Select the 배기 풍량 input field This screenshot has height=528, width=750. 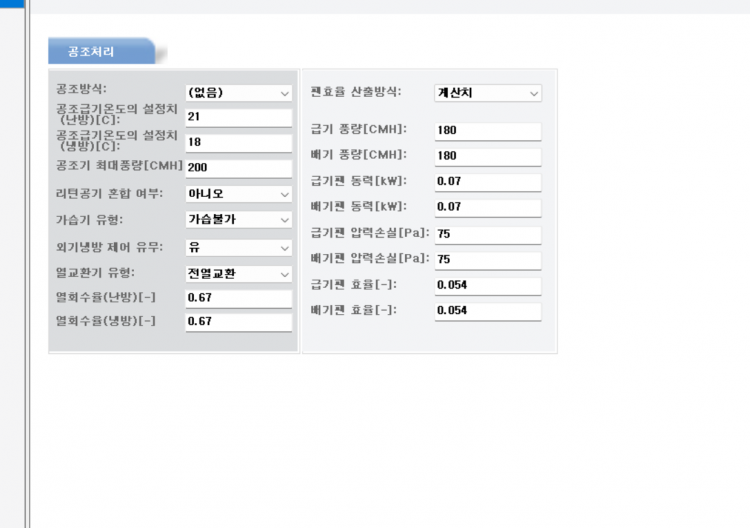coord(487,156)
